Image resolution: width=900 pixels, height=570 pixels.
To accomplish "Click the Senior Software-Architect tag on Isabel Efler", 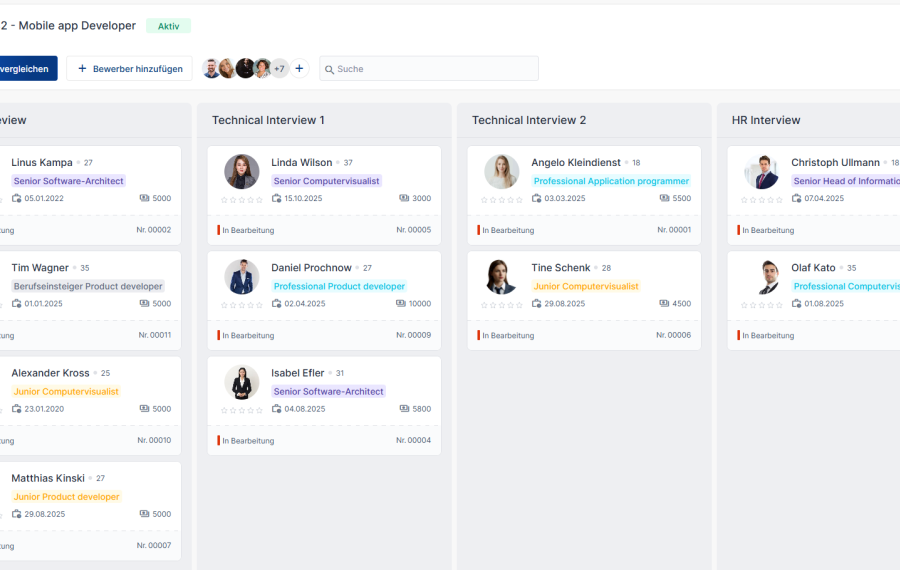I will (329, 392).
